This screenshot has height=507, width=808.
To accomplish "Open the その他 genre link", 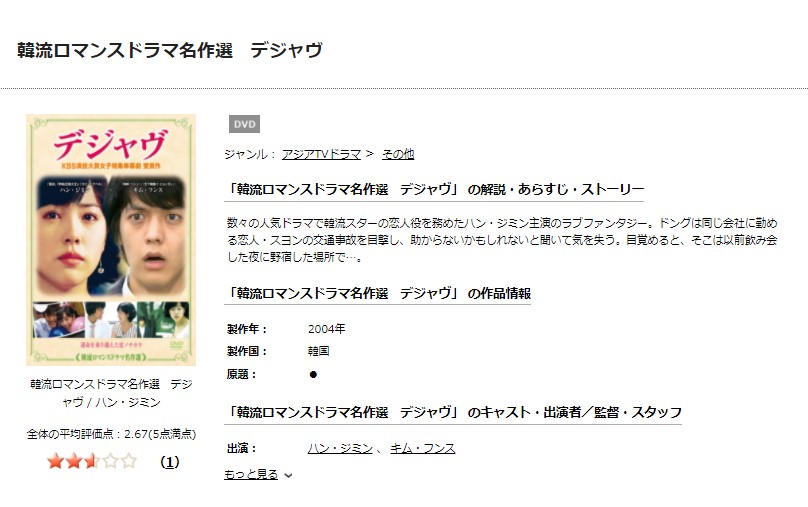I will pyautogui.click(x=398, y=154).
